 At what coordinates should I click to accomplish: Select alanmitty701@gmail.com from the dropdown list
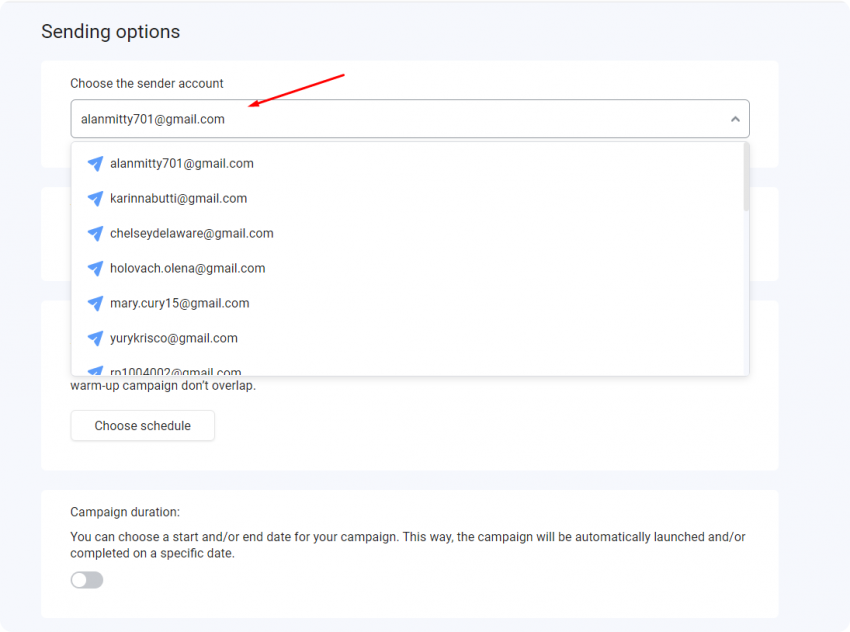tap(407, 164)
